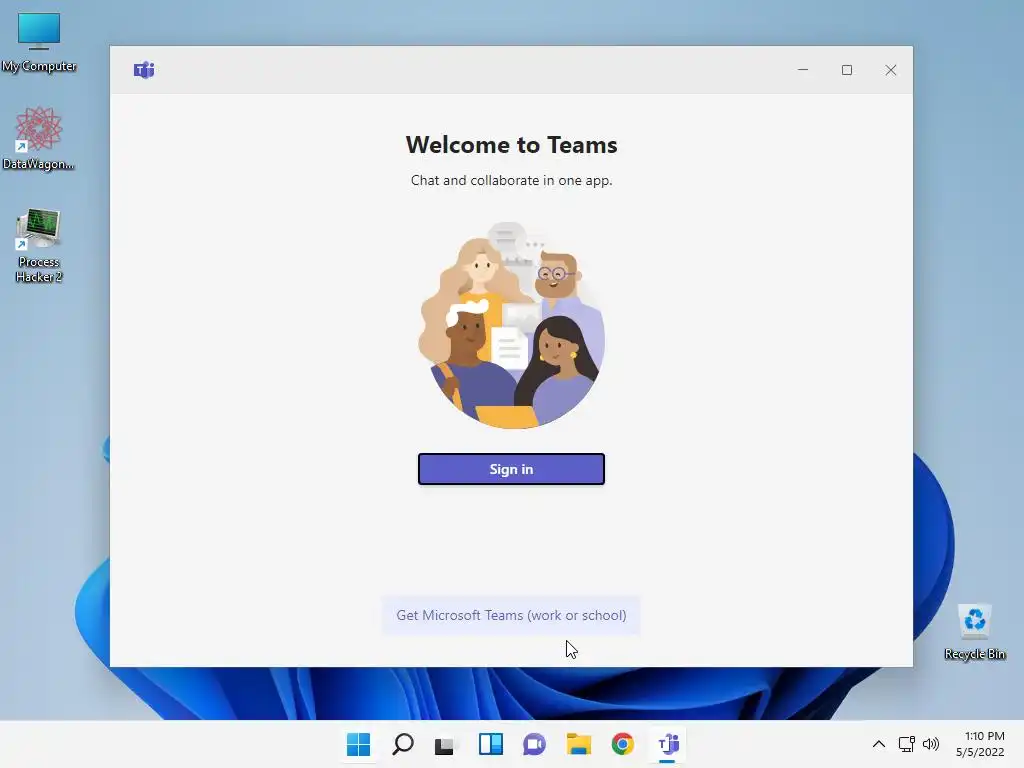This screenshot has height=768, width=1024.
Task: Open taskbar Search
Action: click(402, 744)
